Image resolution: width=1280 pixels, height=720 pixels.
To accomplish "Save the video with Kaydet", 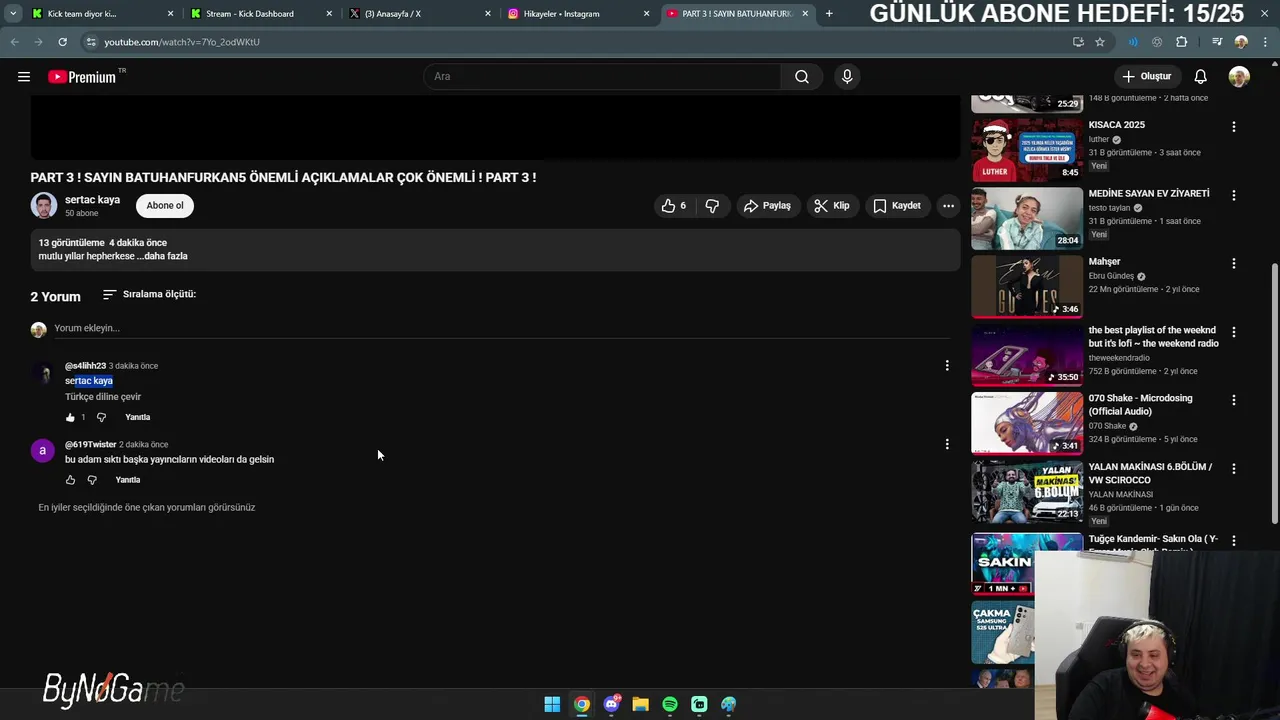I will pos(897,206).
